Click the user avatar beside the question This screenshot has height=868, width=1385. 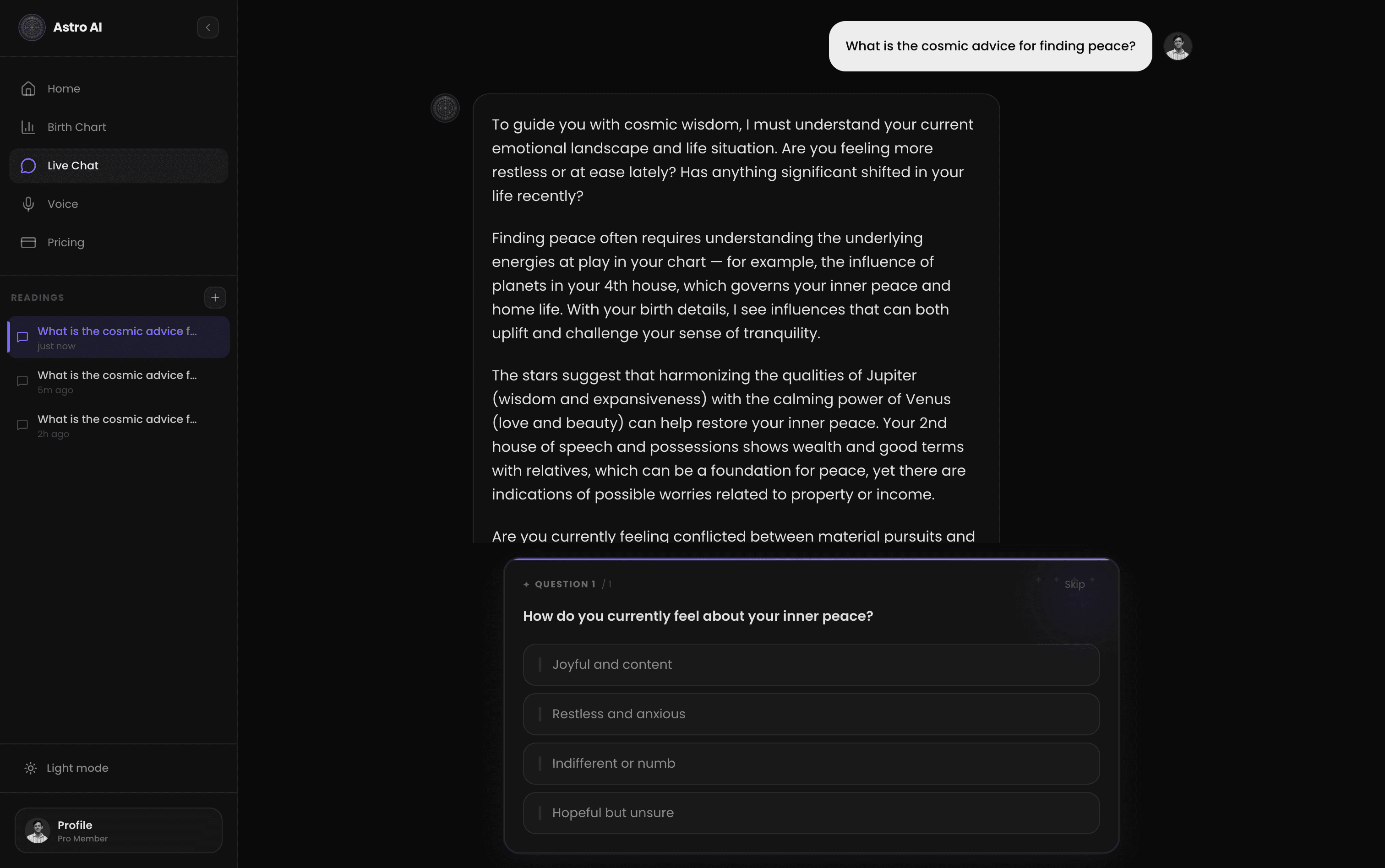[x=1177, y=46]
